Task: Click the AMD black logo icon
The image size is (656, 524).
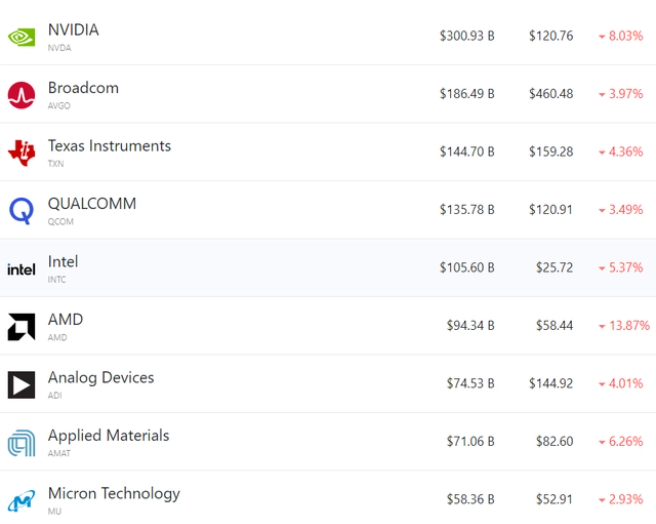Action: pos(21,327)
